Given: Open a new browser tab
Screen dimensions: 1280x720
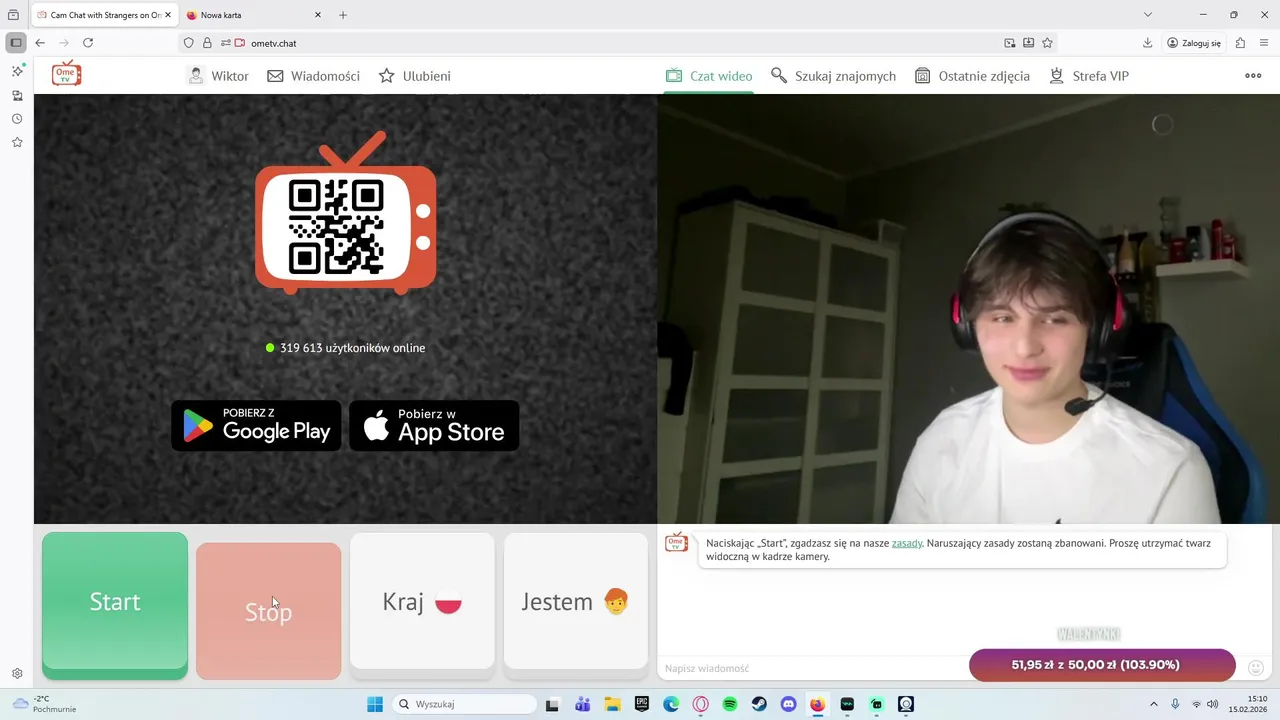Looking at the screenshot, I should tap(343, 15).
